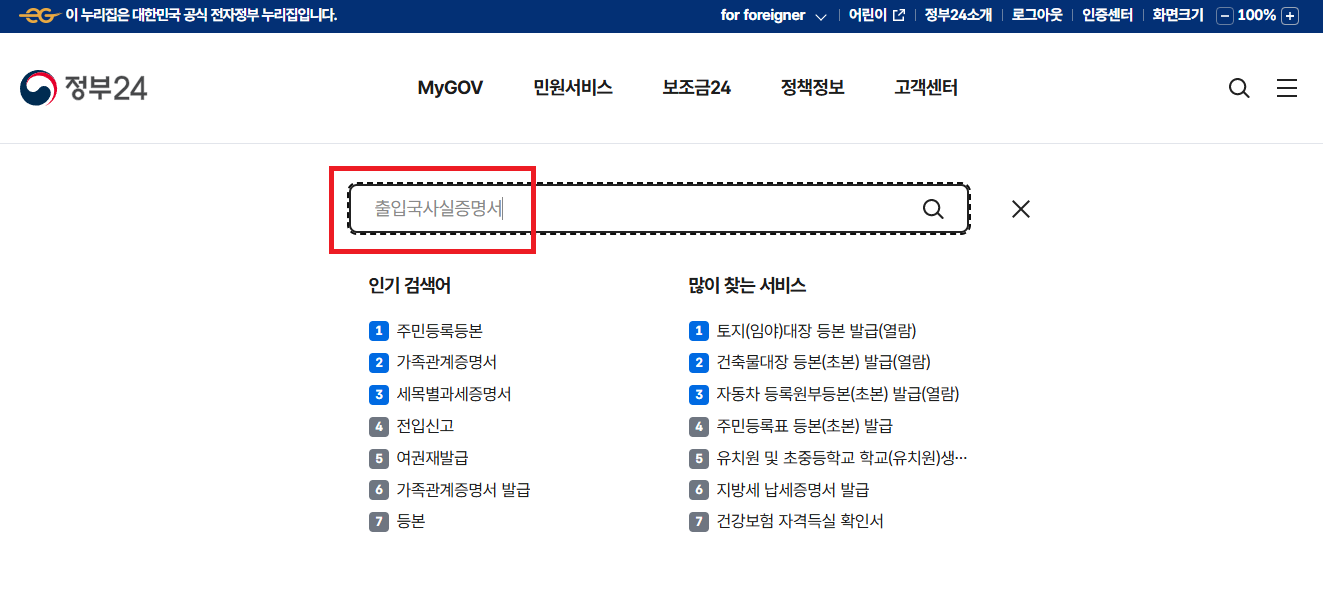The width and height of the screenshot is (1323, 596).
Task: Close the search overlay with the X icon
Action: pyautogui.click(x=1020, y=208)
